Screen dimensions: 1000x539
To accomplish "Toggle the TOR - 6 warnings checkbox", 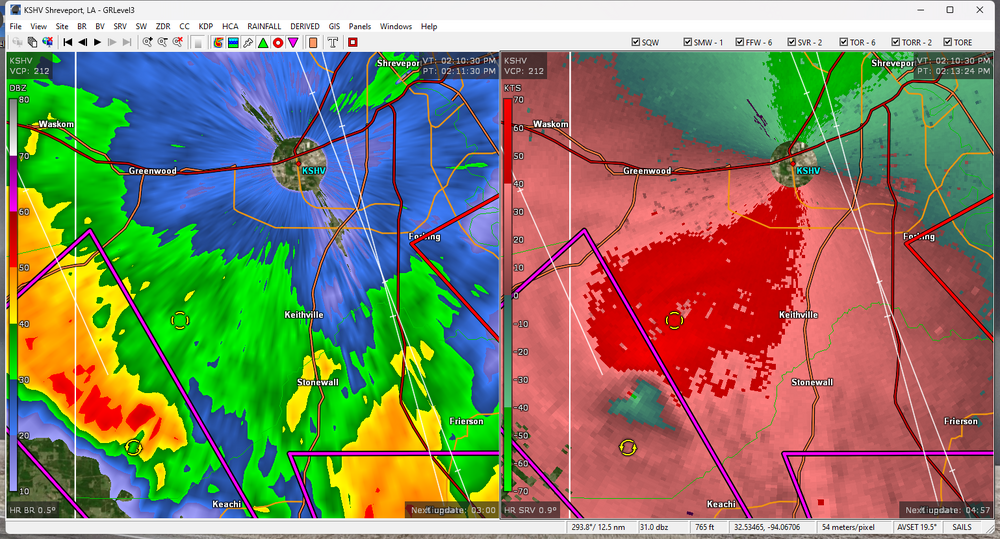I will 841,42.
